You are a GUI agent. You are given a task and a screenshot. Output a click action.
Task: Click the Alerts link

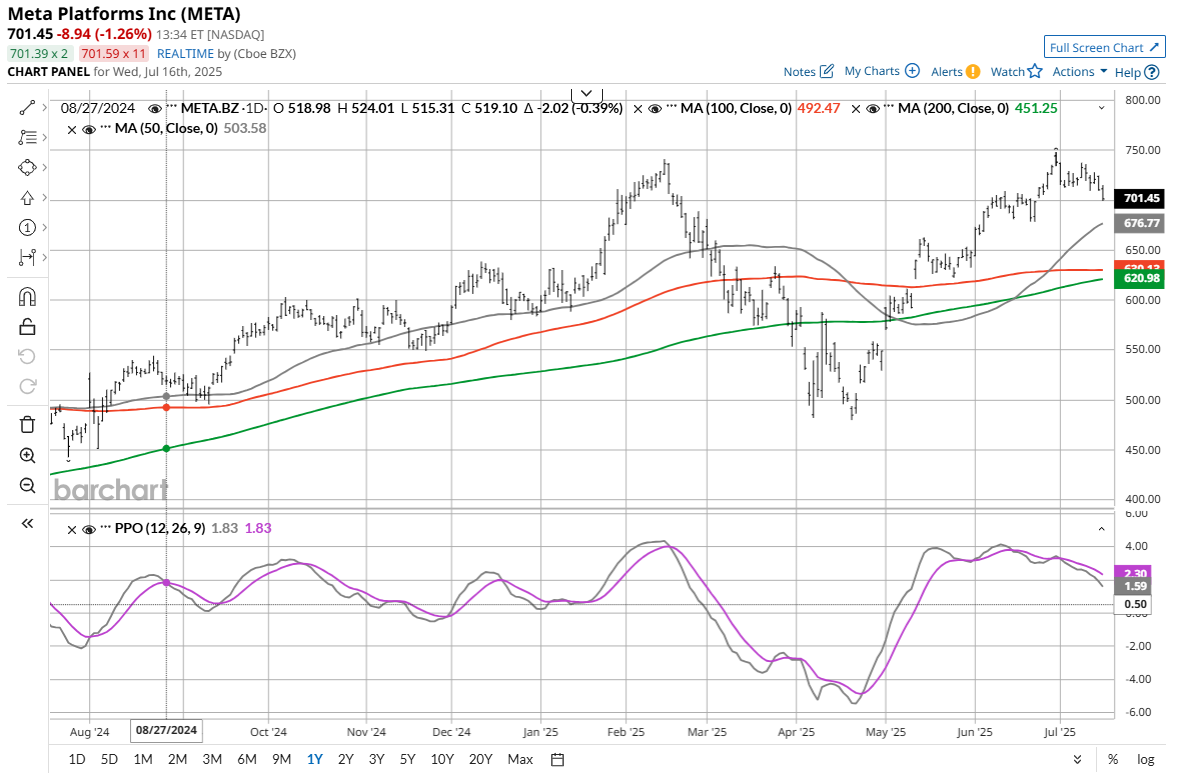(x=947, y=71)
